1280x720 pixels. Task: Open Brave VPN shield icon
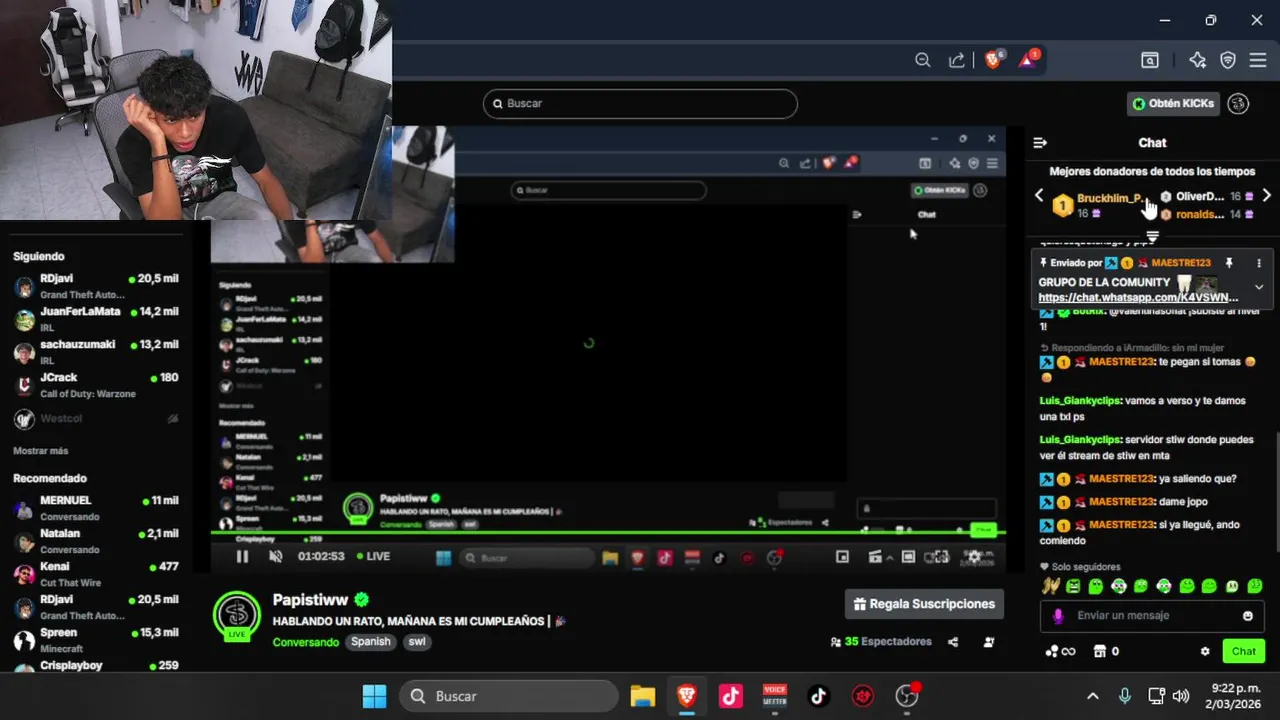[x=1228, y=60]
